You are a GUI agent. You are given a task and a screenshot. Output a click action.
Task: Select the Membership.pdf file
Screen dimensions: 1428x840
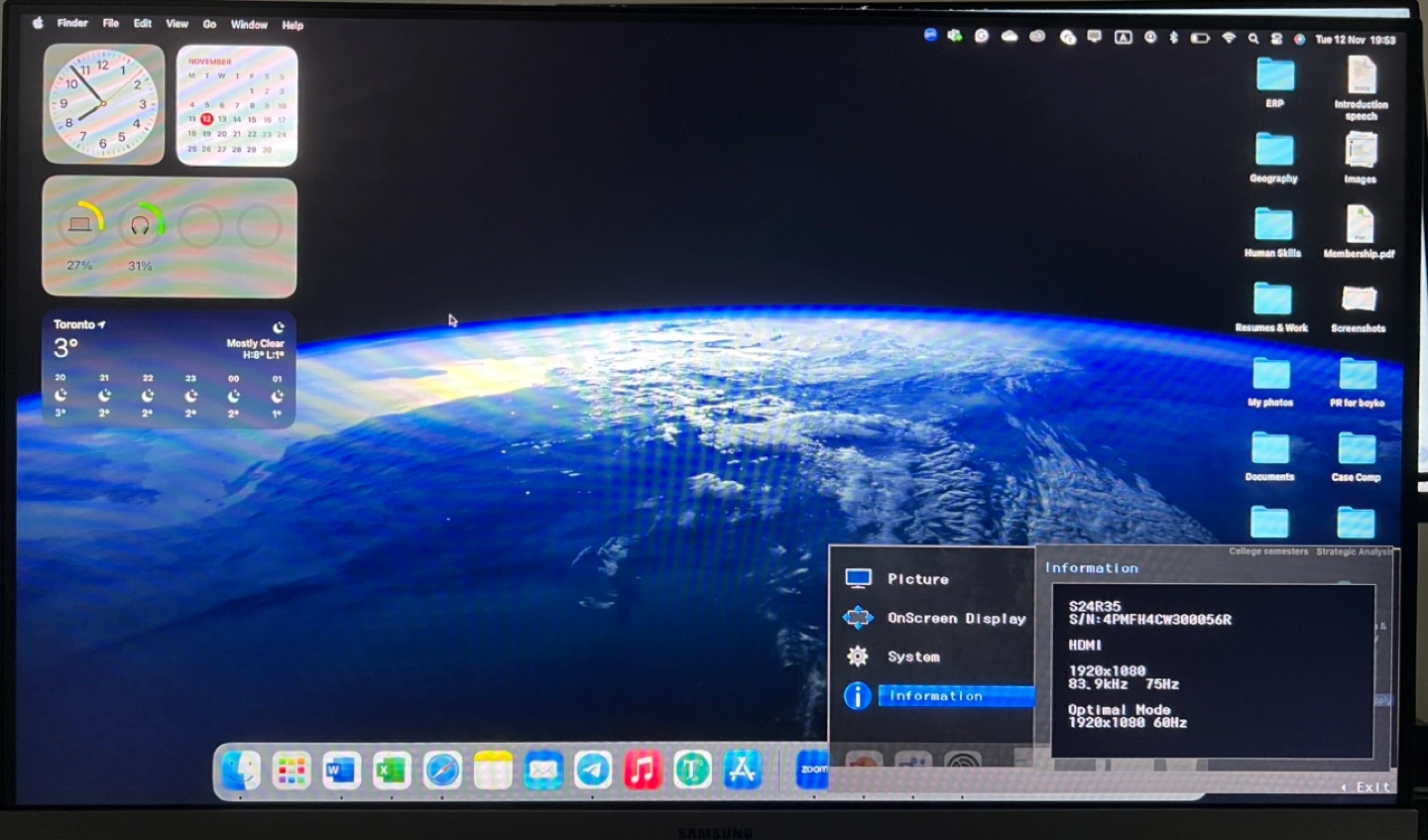click(x=1360, y=233)
